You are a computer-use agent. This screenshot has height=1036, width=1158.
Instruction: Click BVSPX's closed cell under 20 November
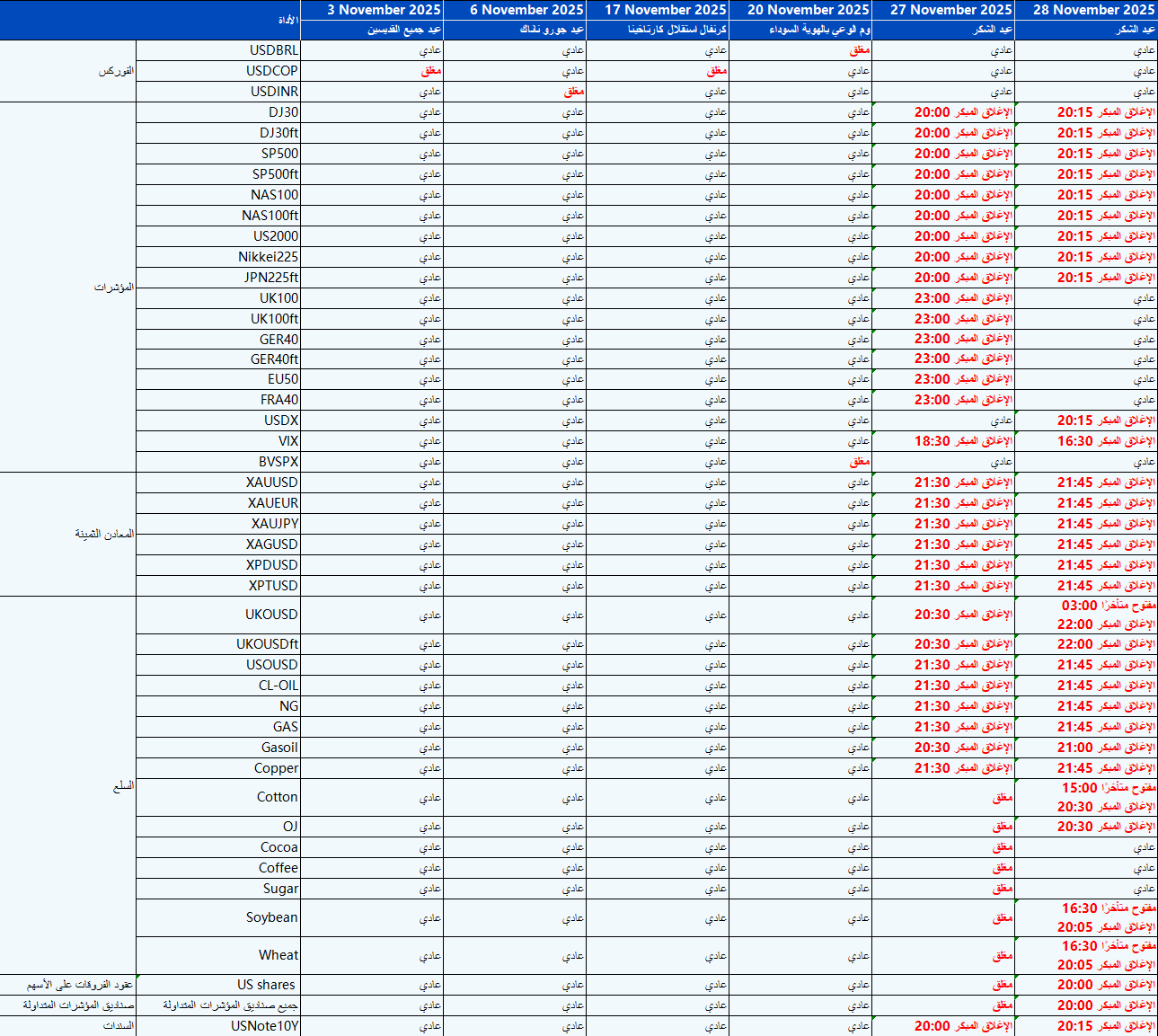point(859,462)
